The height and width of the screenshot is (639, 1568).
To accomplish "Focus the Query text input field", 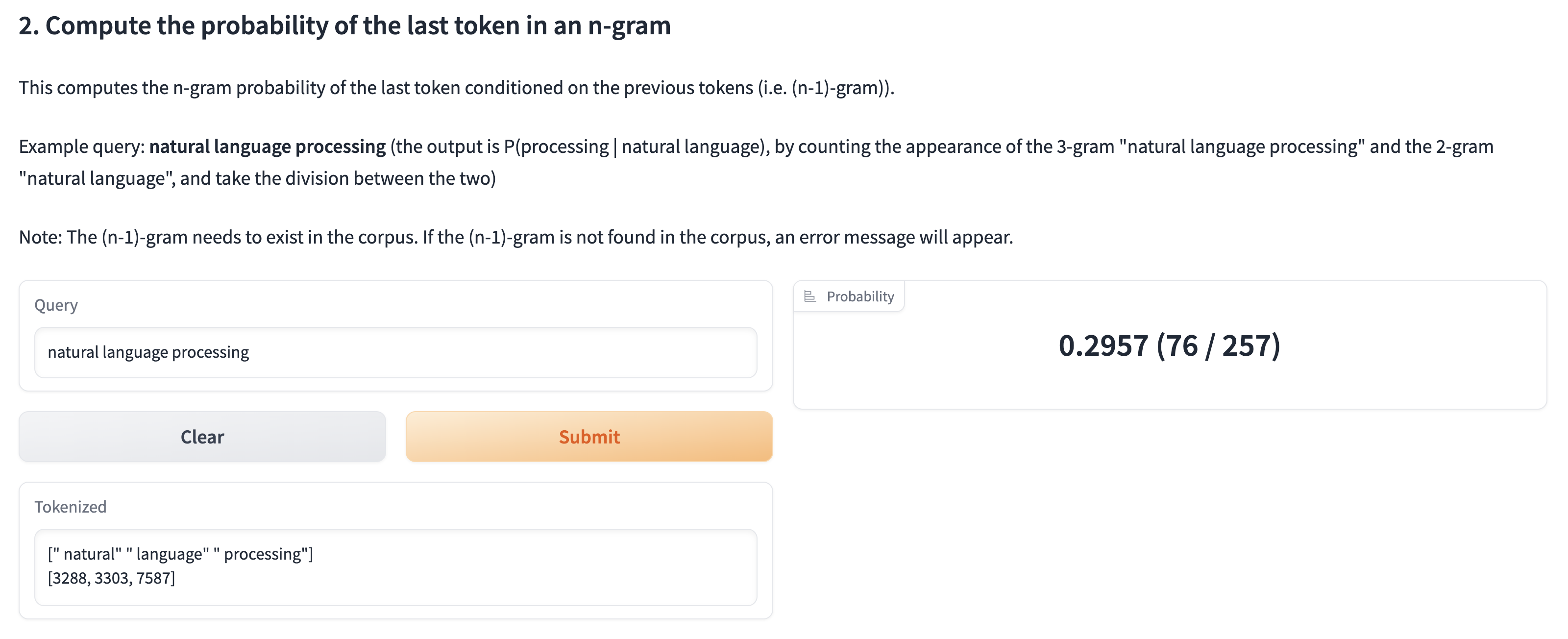I will [x=395, y=352].
